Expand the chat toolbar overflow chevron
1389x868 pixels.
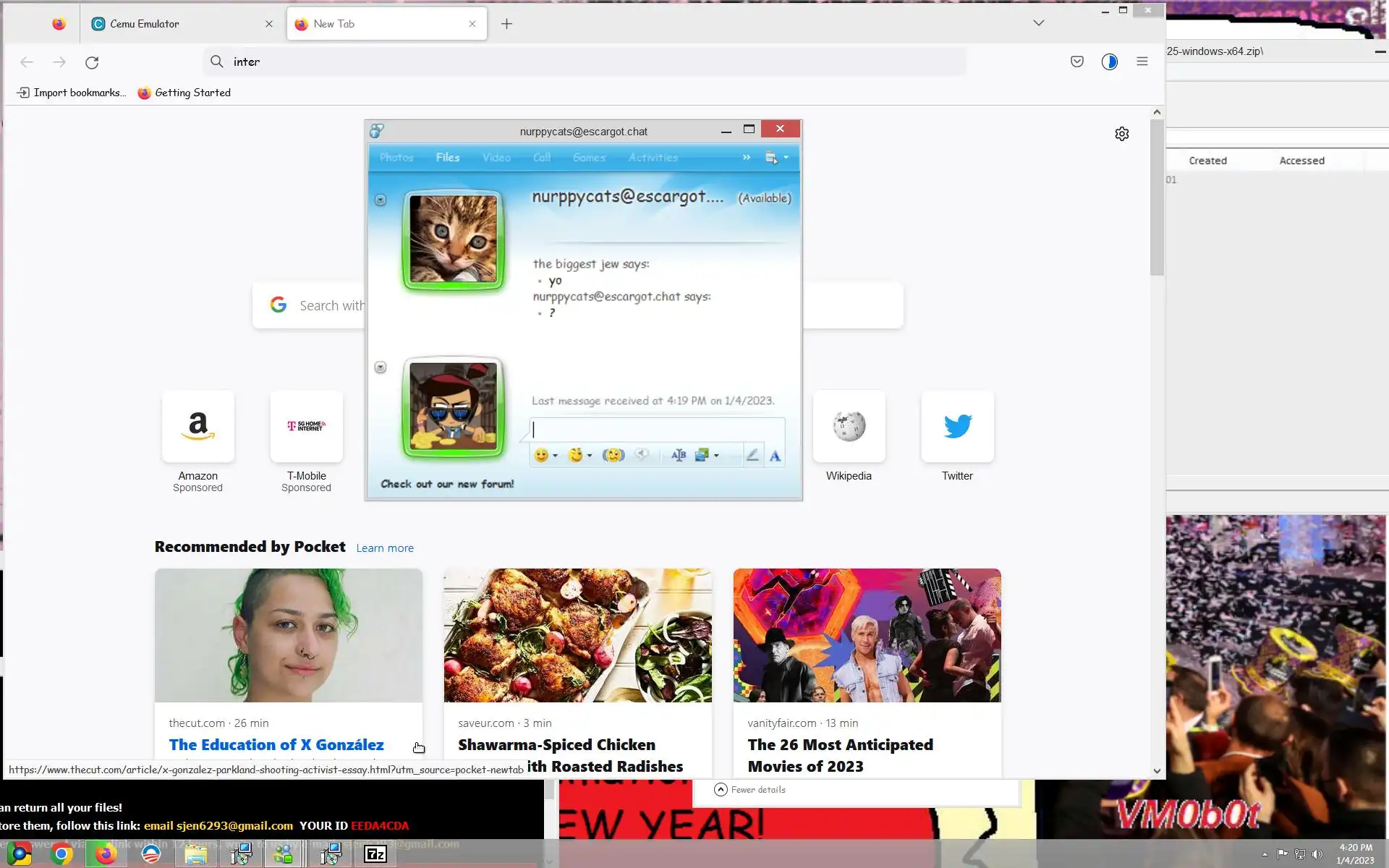746,157
